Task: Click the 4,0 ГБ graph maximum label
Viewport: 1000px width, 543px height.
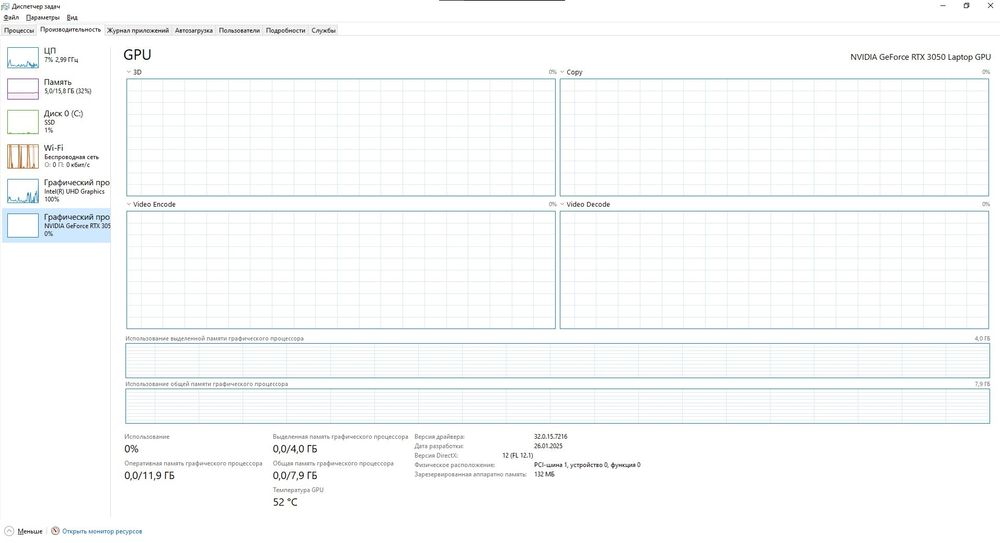Action: point(982,338)
